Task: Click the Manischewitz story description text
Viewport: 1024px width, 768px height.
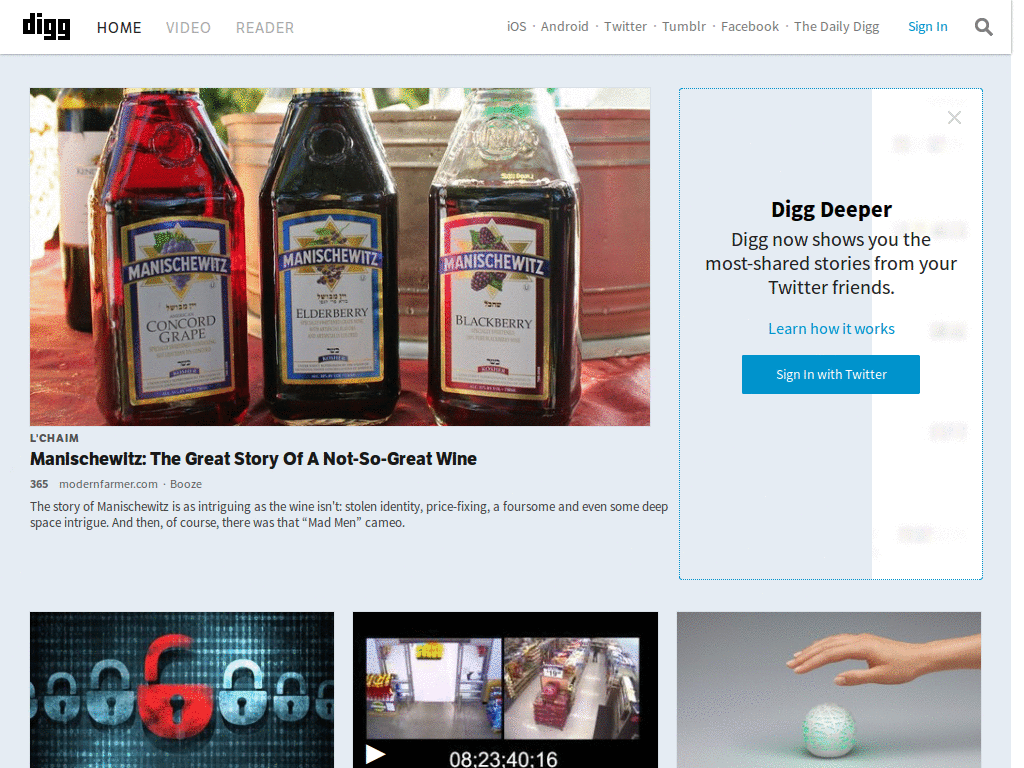Action: (349, 515)
